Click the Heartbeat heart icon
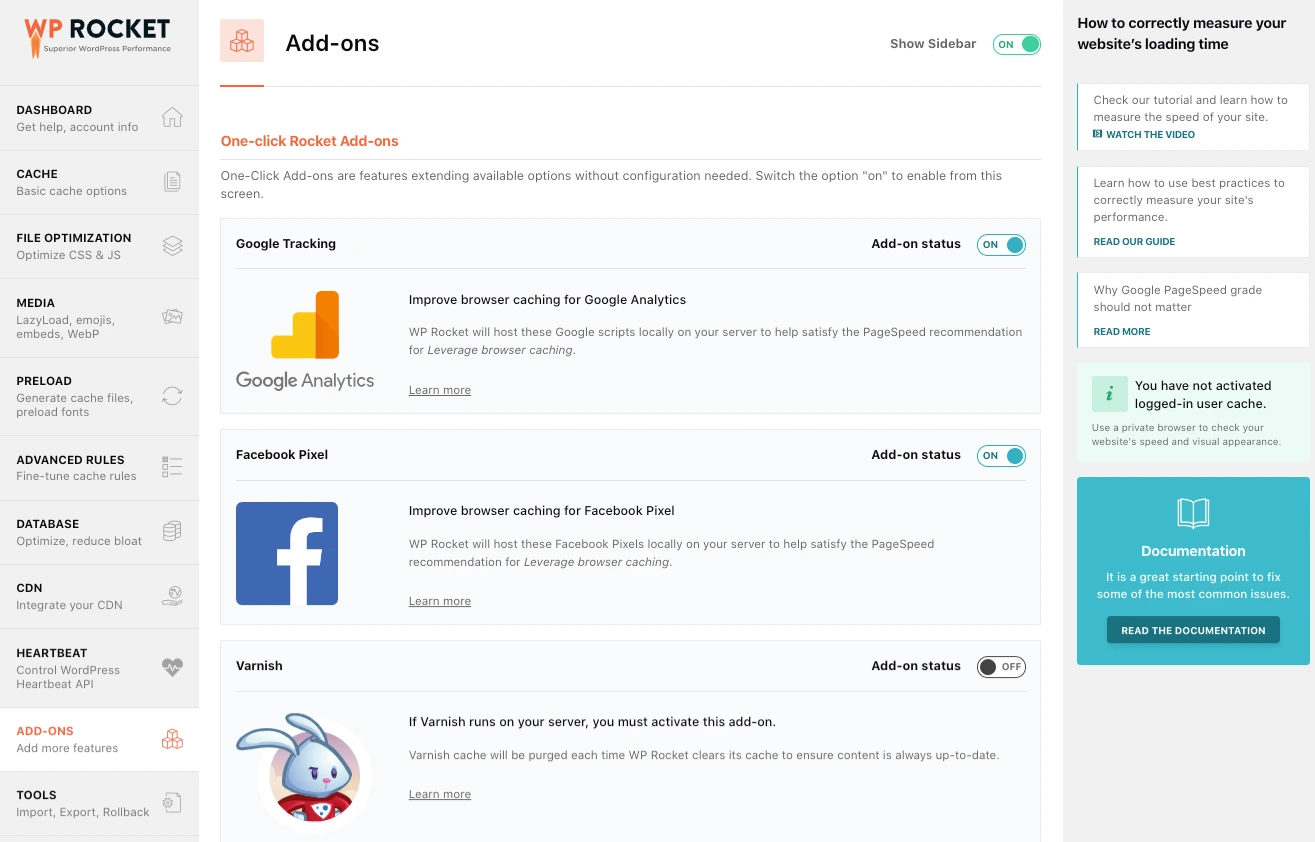The height and width of the screenshot is (842, 1315). coord(172,668)
